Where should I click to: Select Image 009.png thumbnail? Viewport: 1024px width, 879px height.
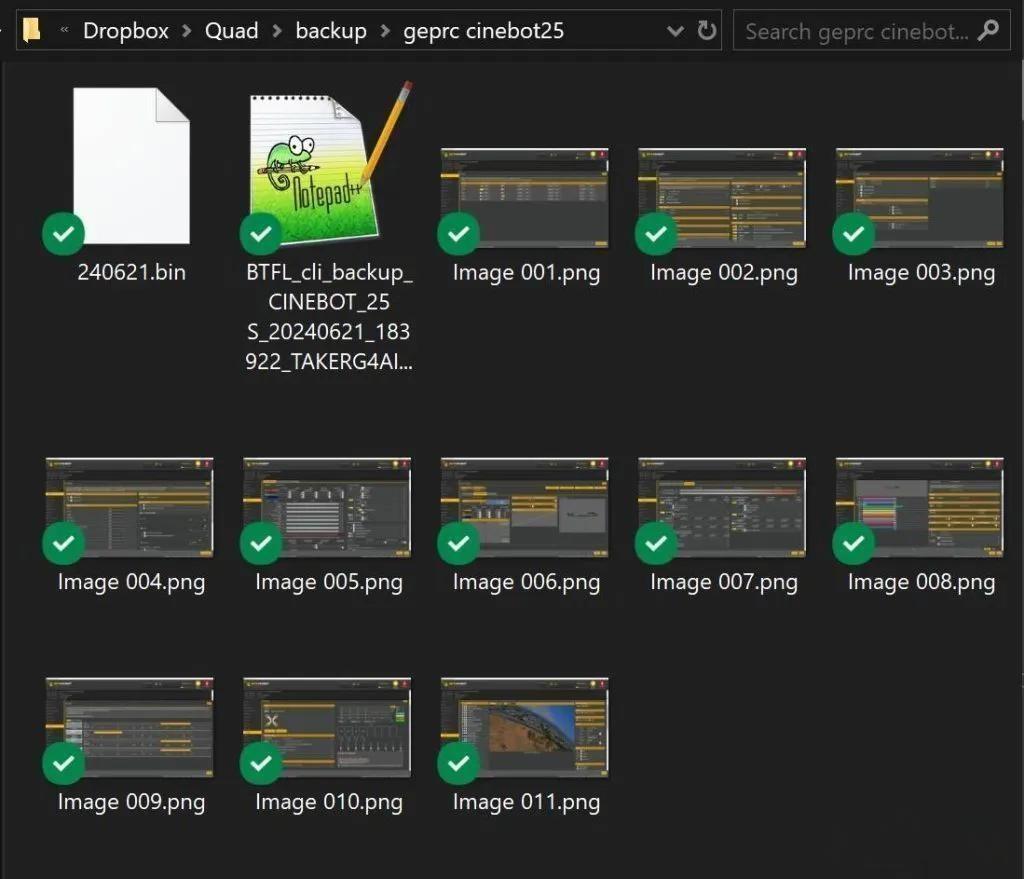pyautogui.click(x=129, y=727)
